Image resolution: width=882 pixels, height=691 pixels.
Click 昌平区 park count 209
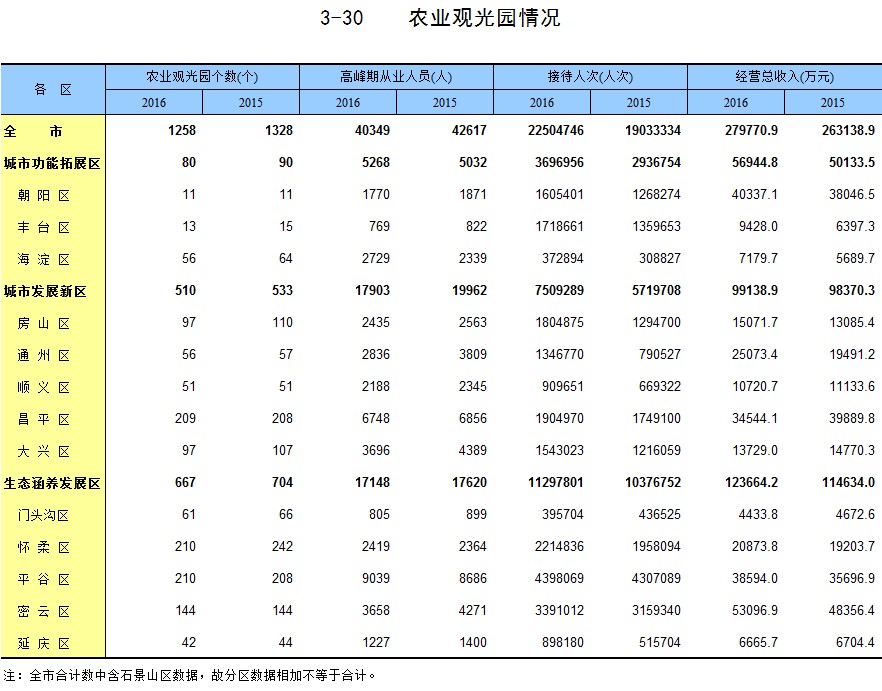pos(185,419)
